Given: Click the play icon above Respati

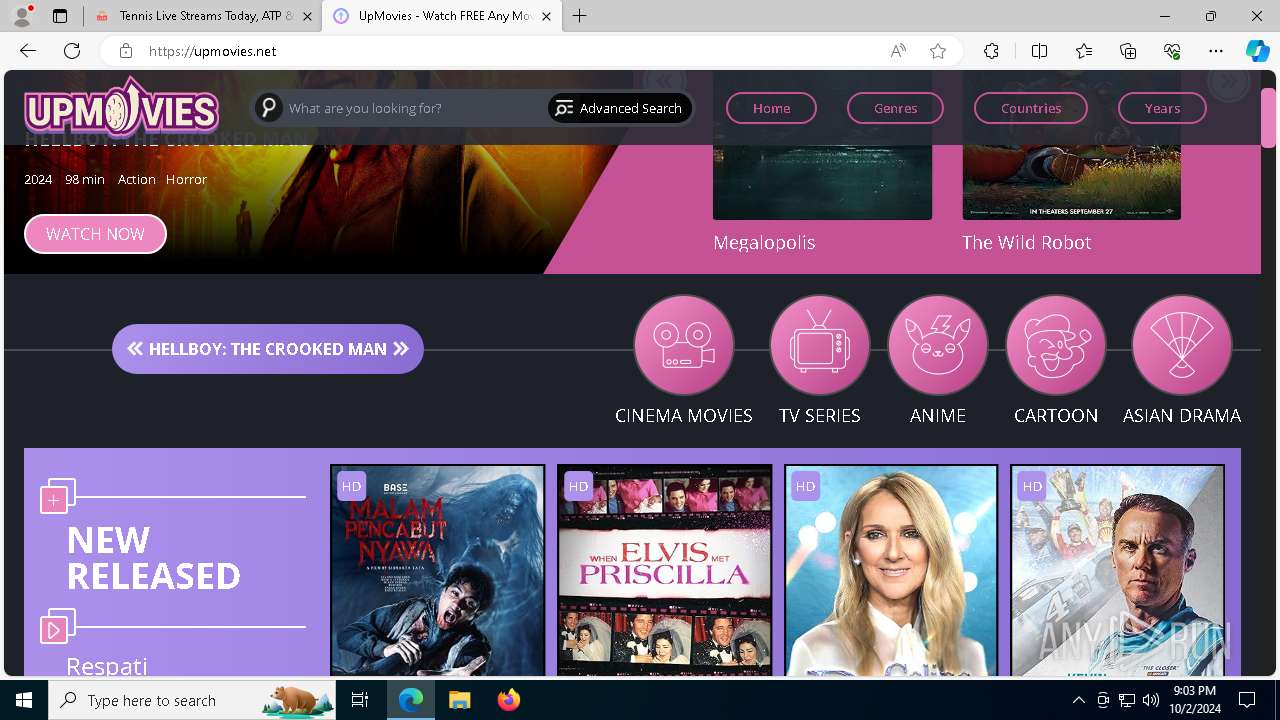Looking at the screenshot, I should point(56,627).
